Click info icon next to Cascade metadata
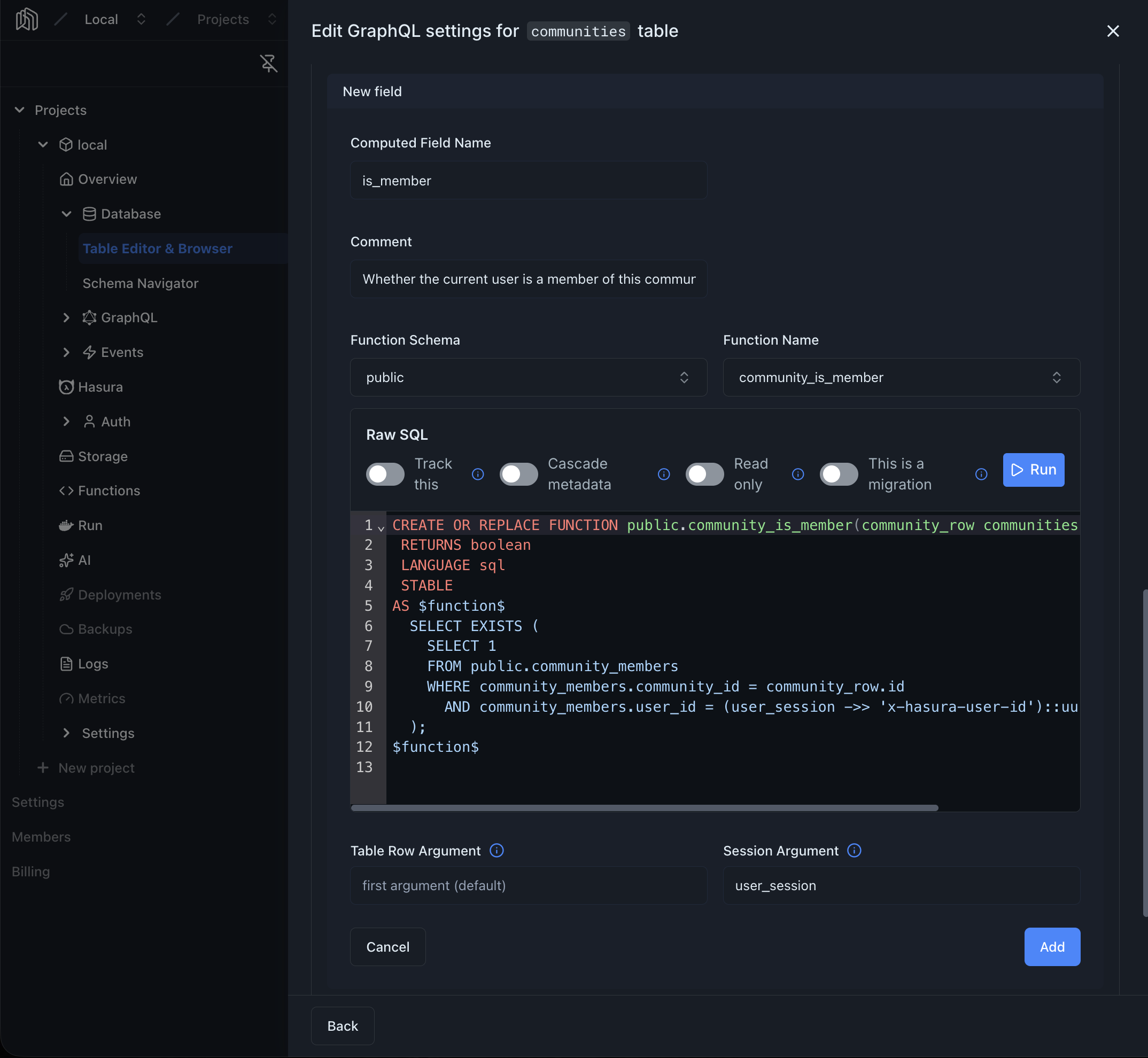Screen dimensions: 1148x1058 [x=664, y=474]
